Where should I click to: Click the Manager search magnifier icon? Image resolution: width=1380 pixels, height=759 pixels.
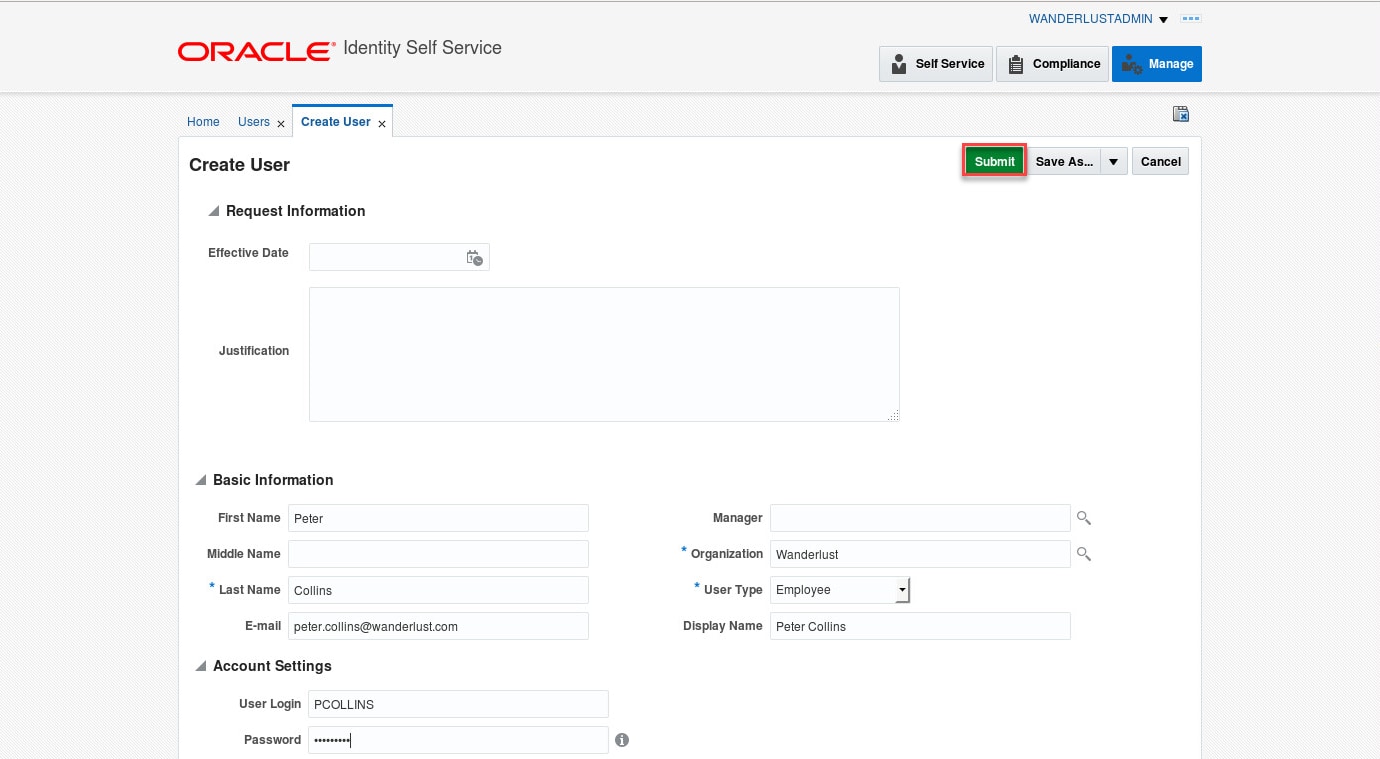tap(1083, 518)
